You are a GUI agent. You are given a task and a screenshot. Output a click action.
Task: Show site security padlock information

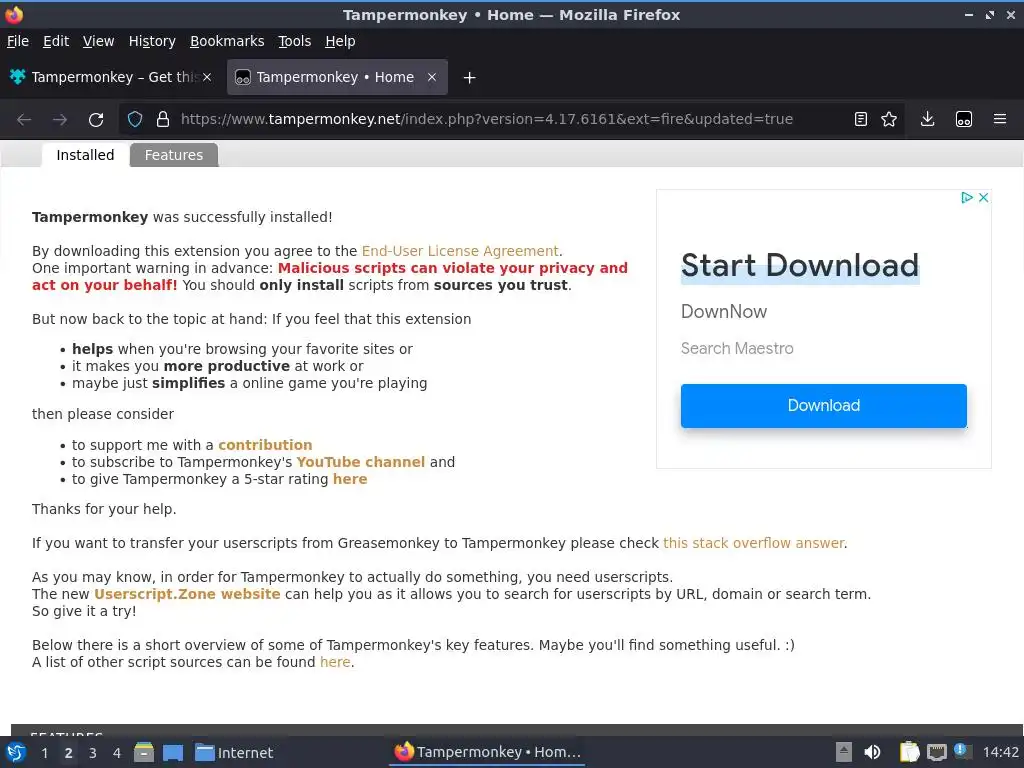pos(163,119)
